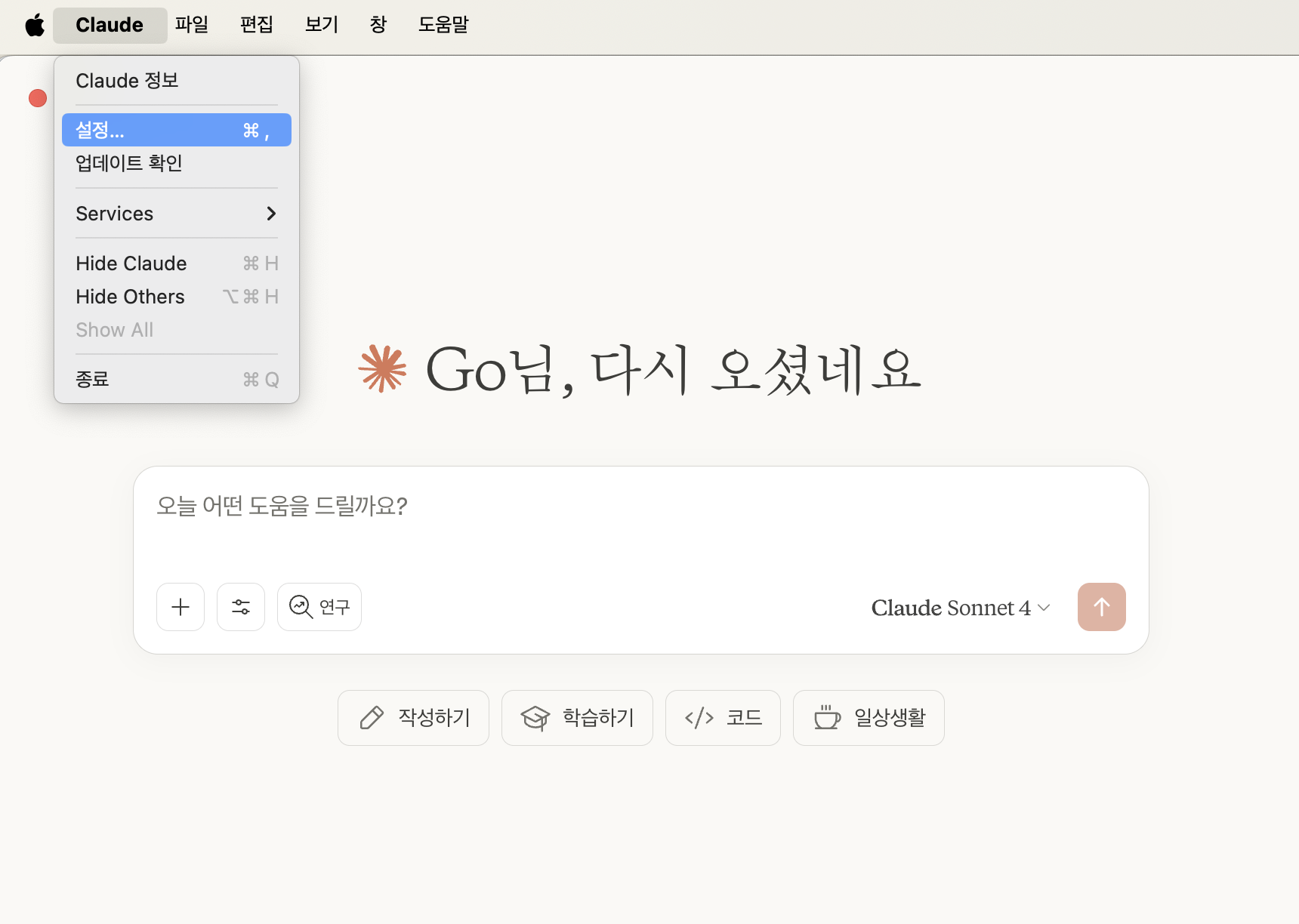The width and height of the screenshot is (1299, 924).
Task: Select 종료 to quit Claude
Action: pos(177,379)
